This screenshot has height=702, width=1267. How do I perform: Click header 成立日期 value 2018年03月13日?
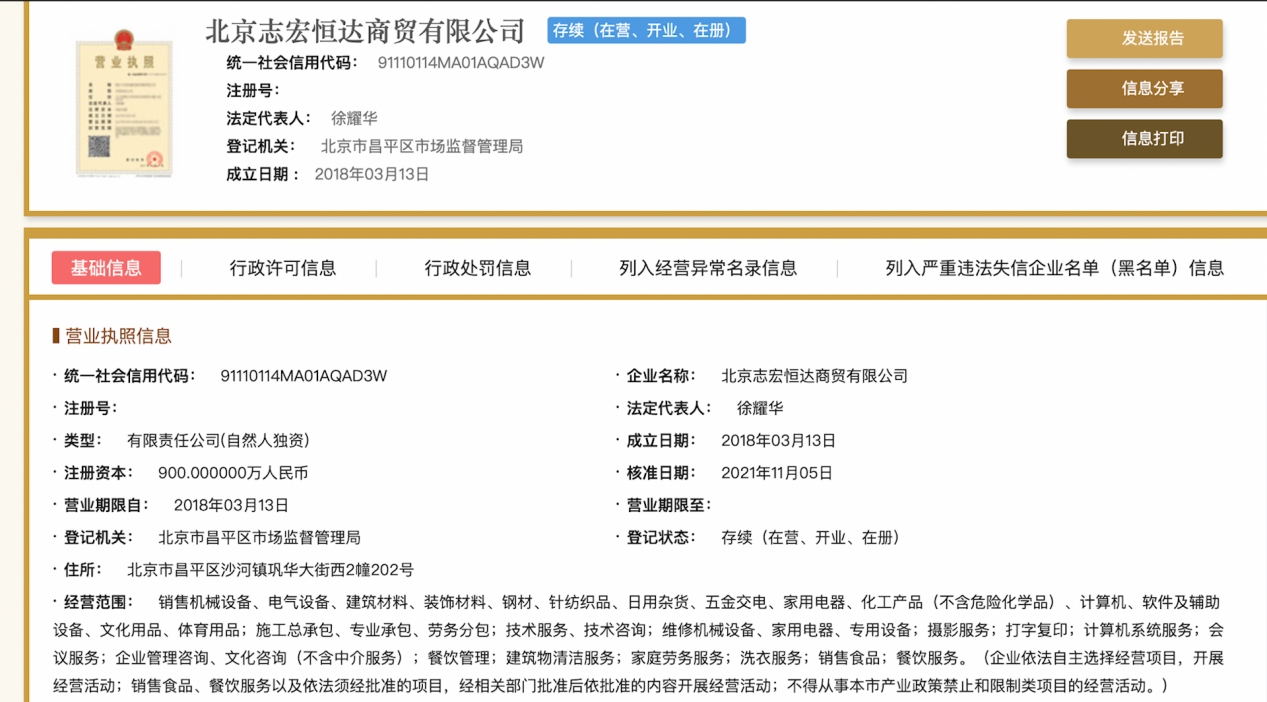click(x=372, y=174)
